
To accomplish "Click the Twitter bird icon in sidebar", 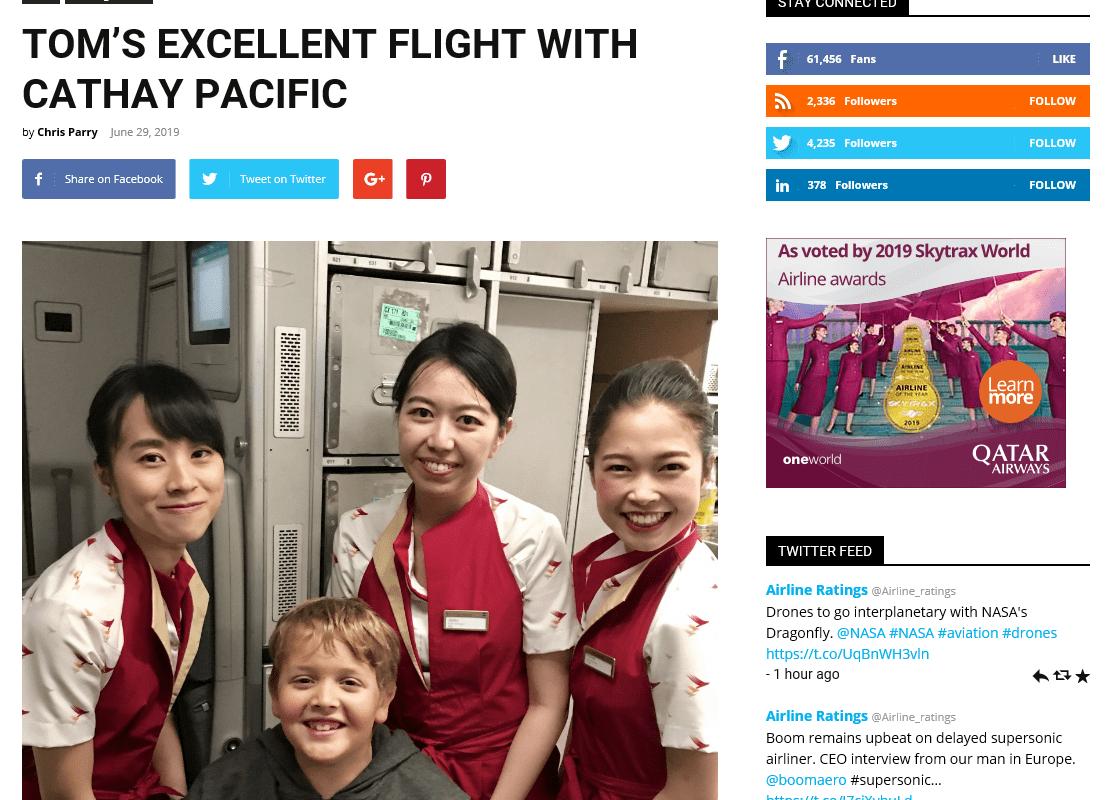I will [782, 143].
